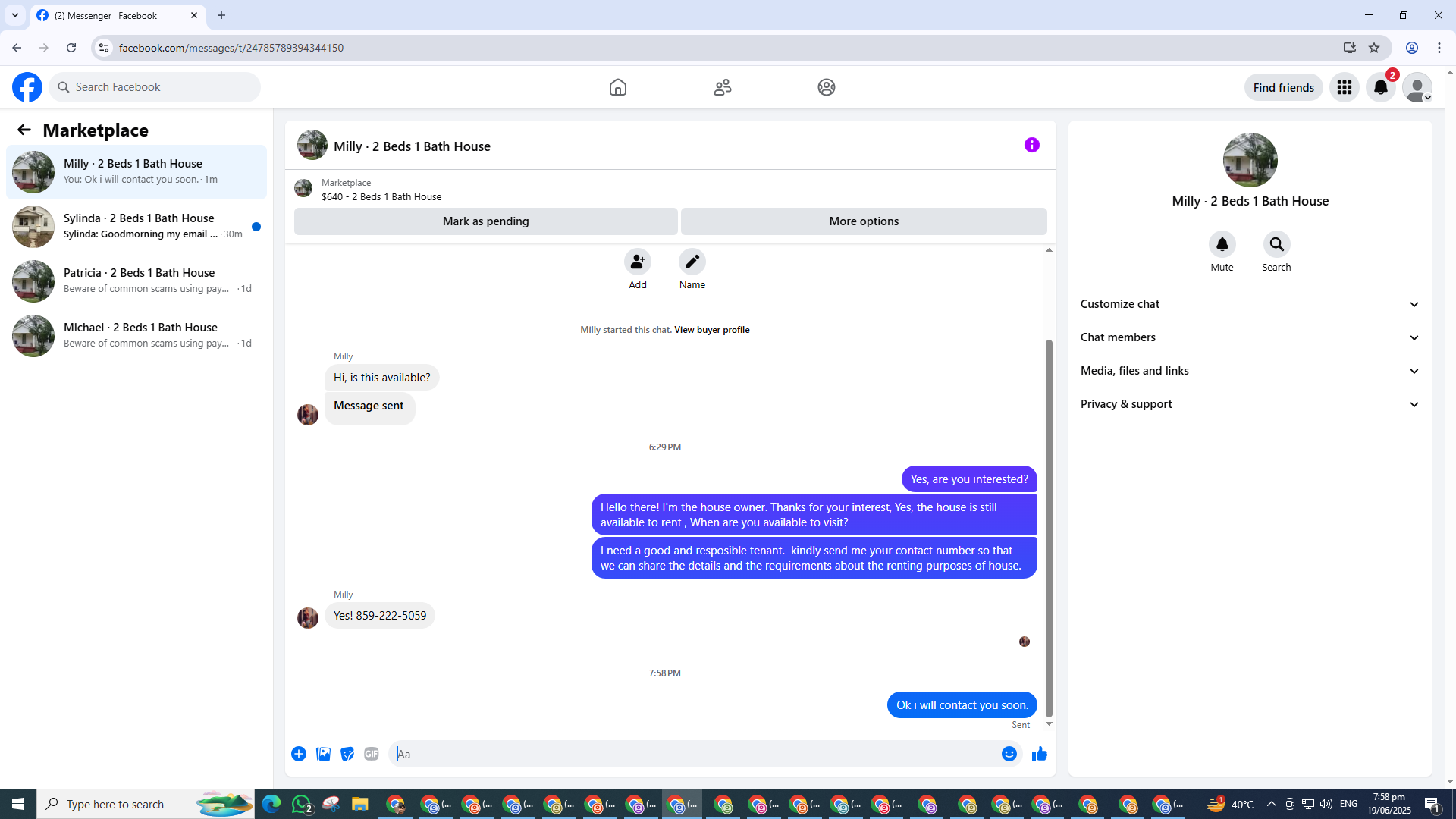
Task: Bookmark this page star icon
Action: coord(1374,48)
